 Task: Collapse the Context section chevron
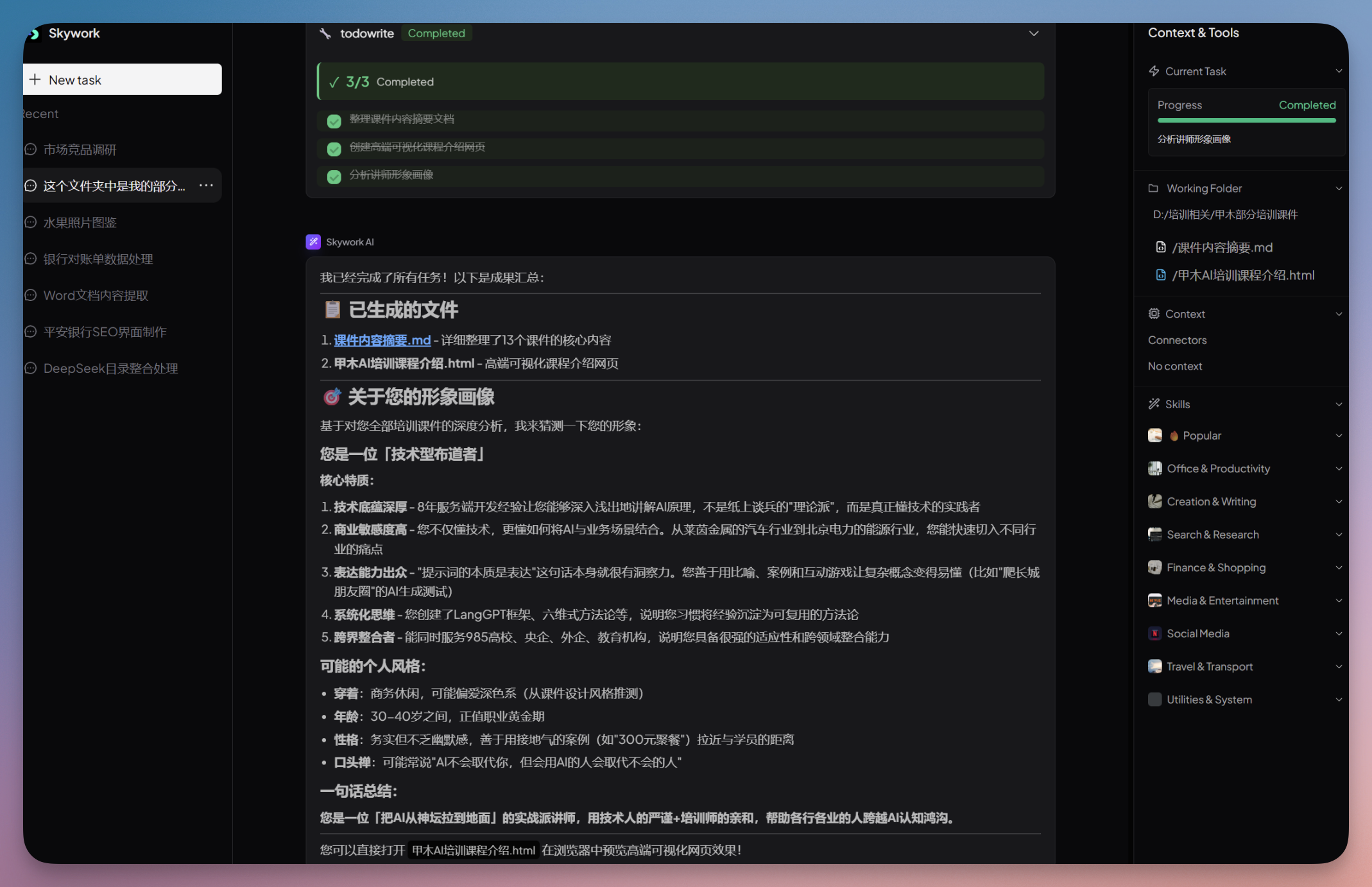[1339, 314]
